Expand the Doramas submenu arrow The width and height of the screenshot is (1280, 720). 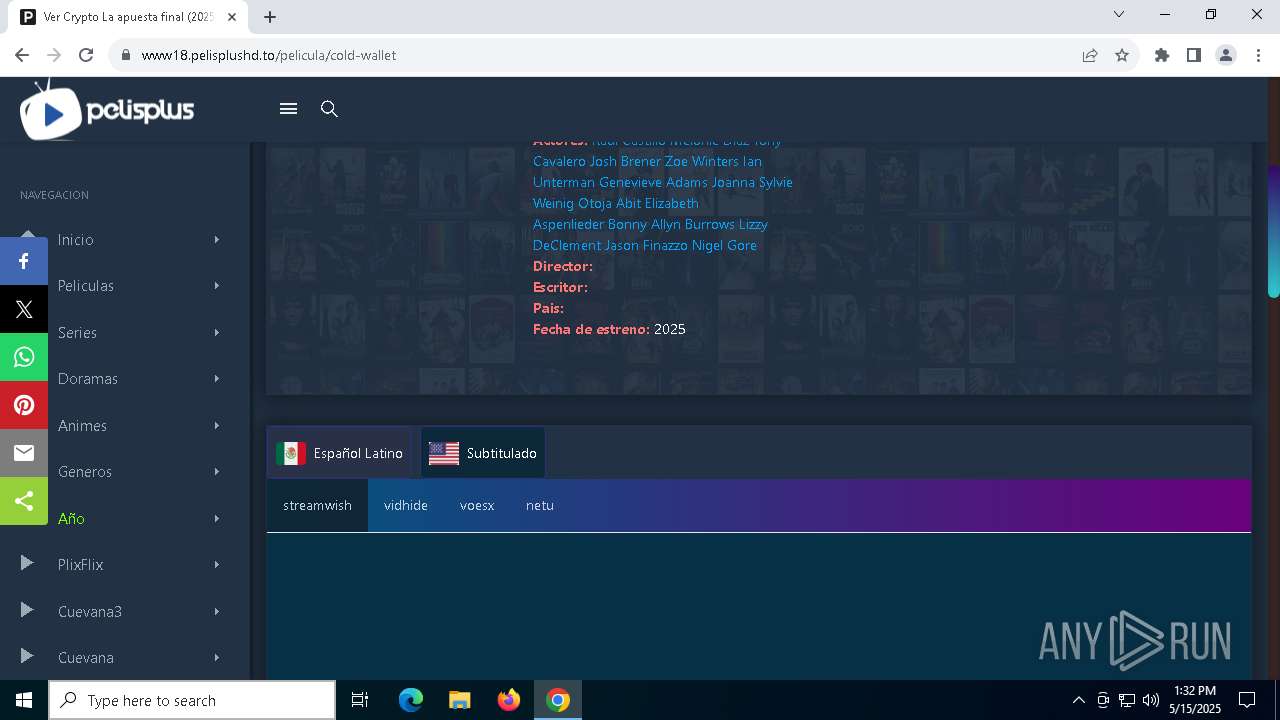click(216, 379)
